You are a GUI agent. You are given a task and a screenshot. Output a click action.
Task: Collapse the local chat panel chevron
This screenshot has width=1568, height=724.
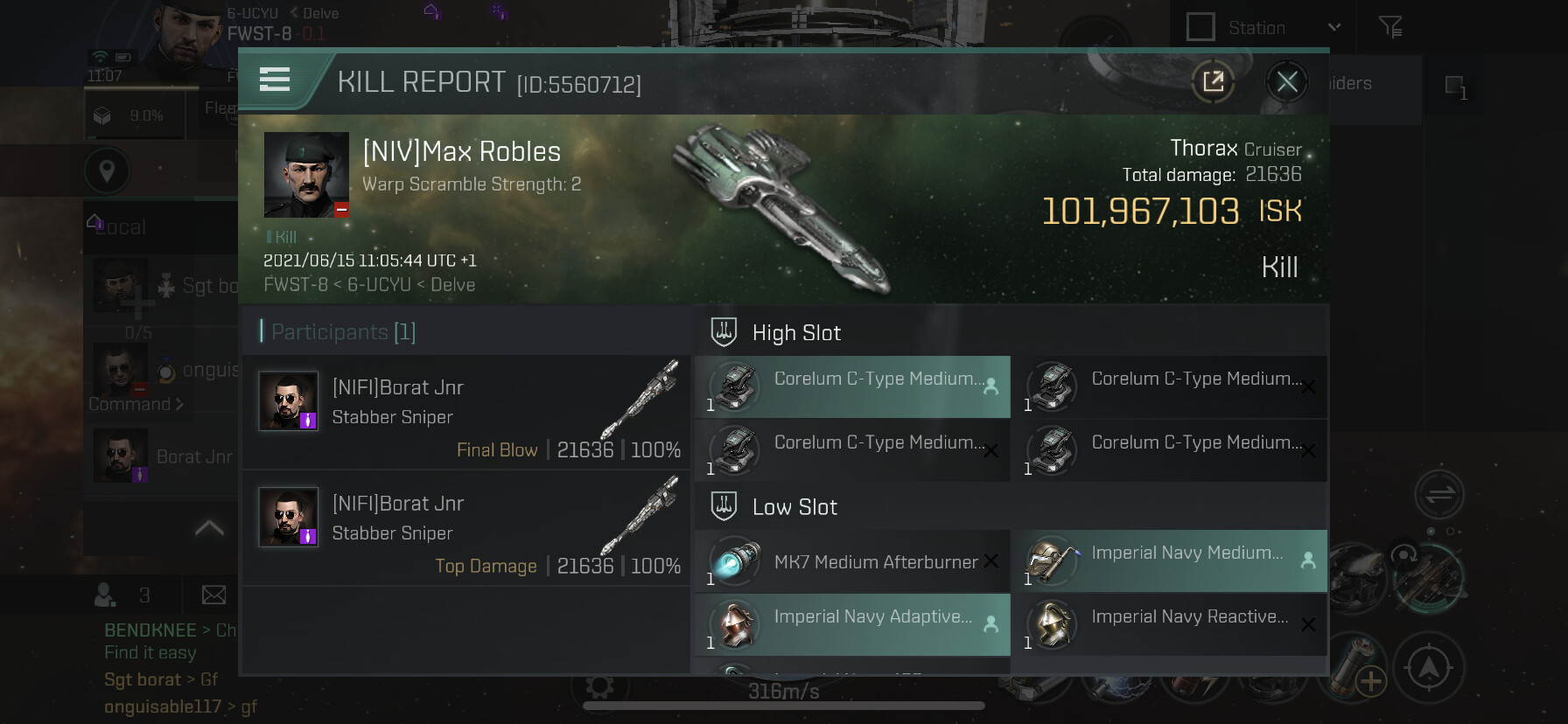coord(208,528)
